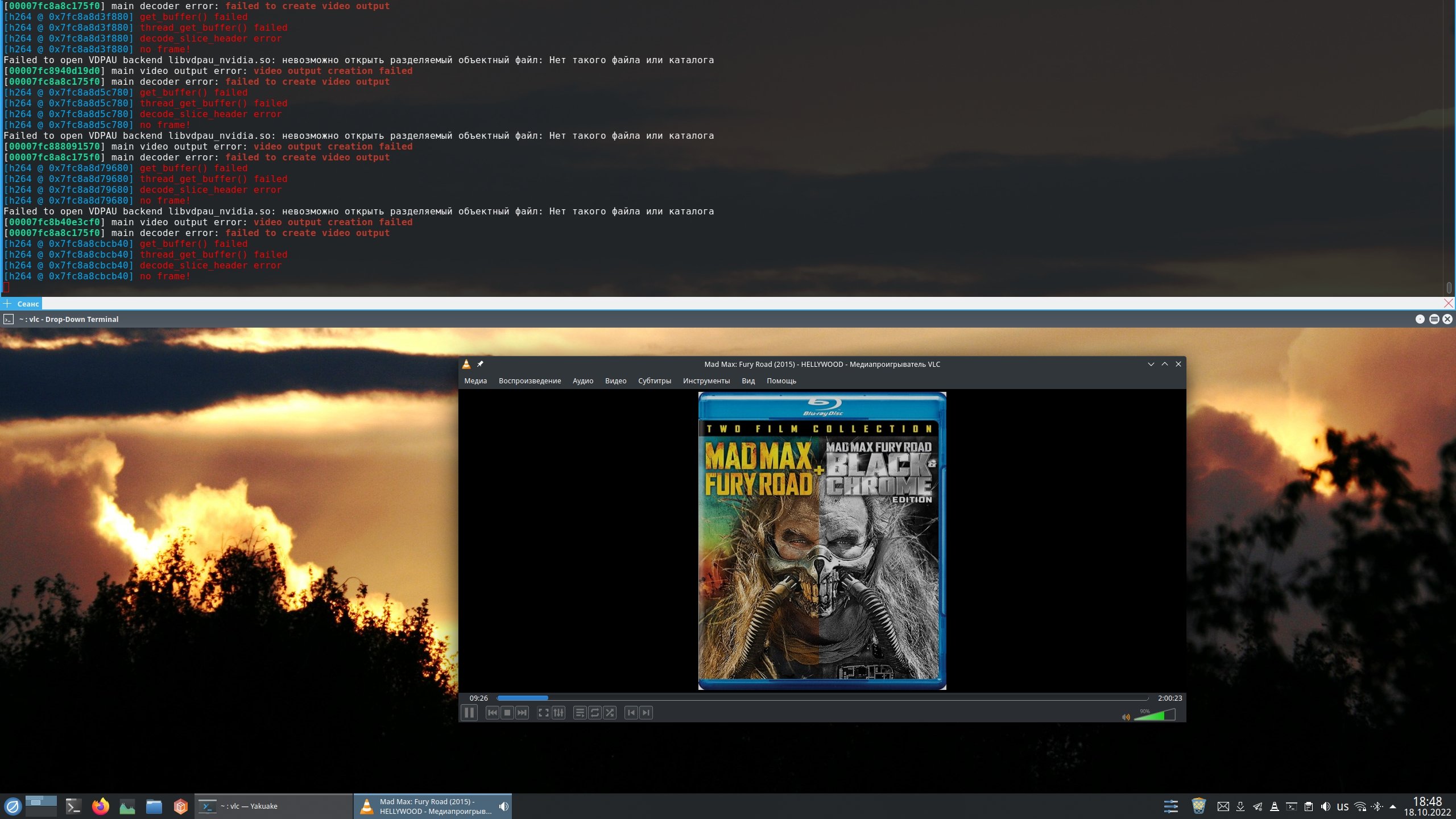Open the Субтитры menu
Viewport: 1456px width, 819px height.
pos(654,381)
